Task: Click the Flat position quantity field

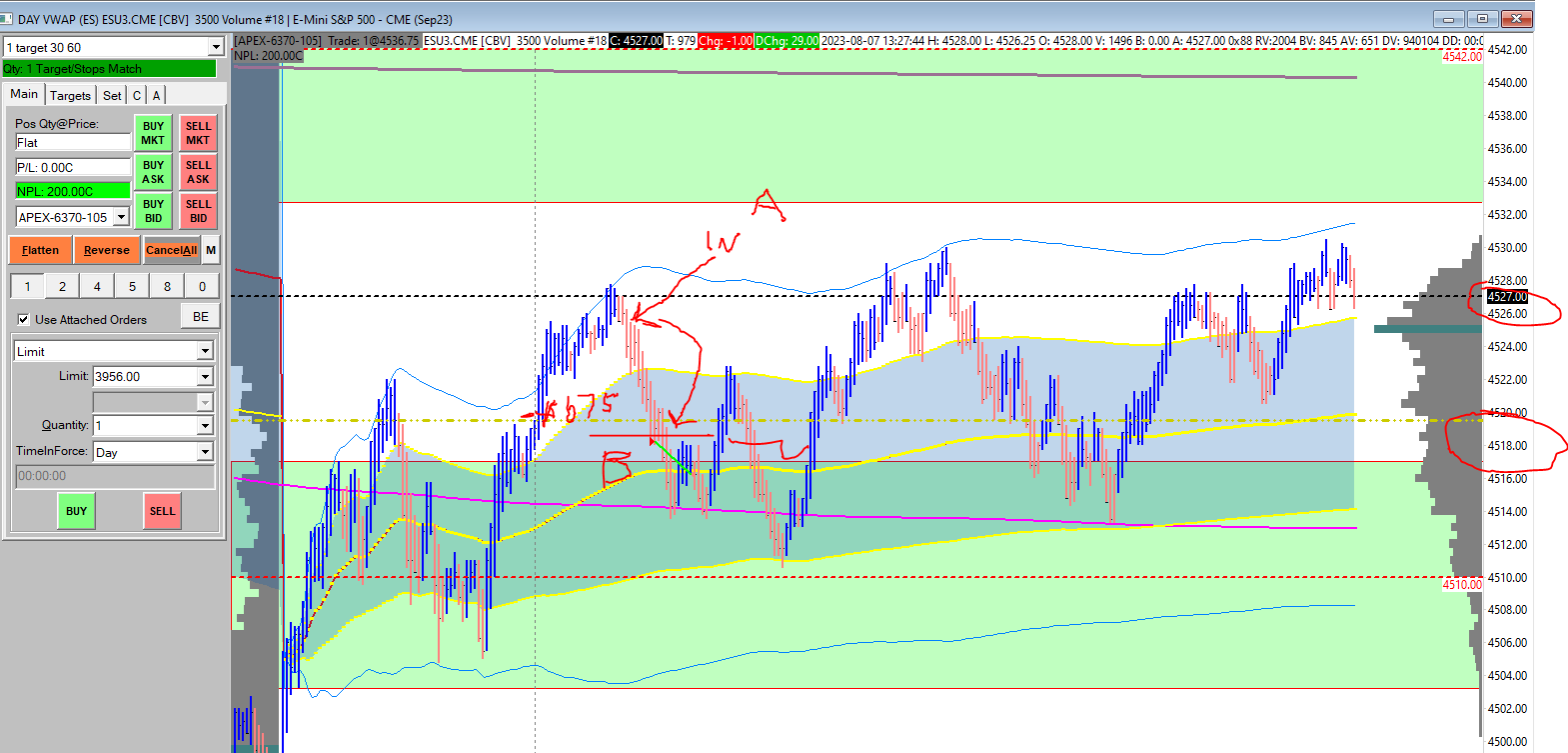Action: click(x=73, y=143)
